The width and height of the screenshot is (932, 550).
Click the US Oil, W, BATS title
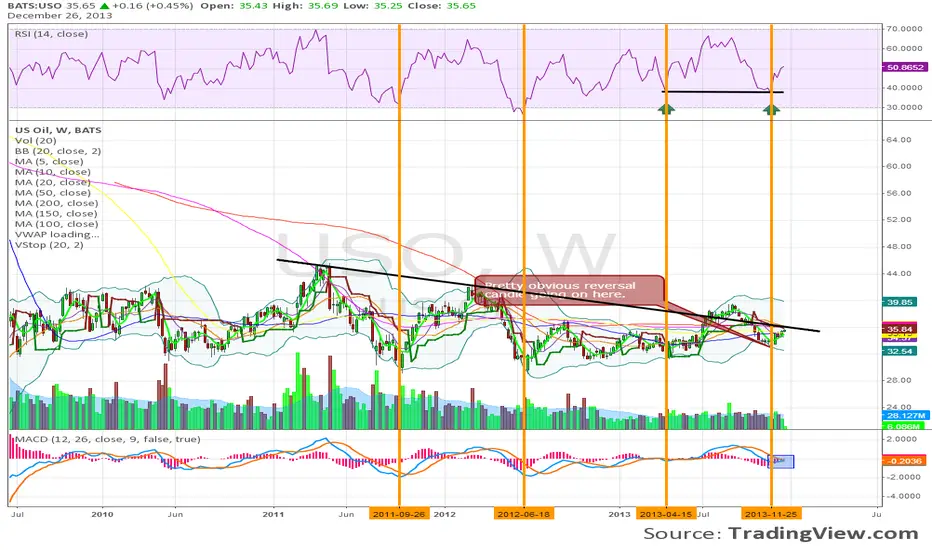coord(58,130)
